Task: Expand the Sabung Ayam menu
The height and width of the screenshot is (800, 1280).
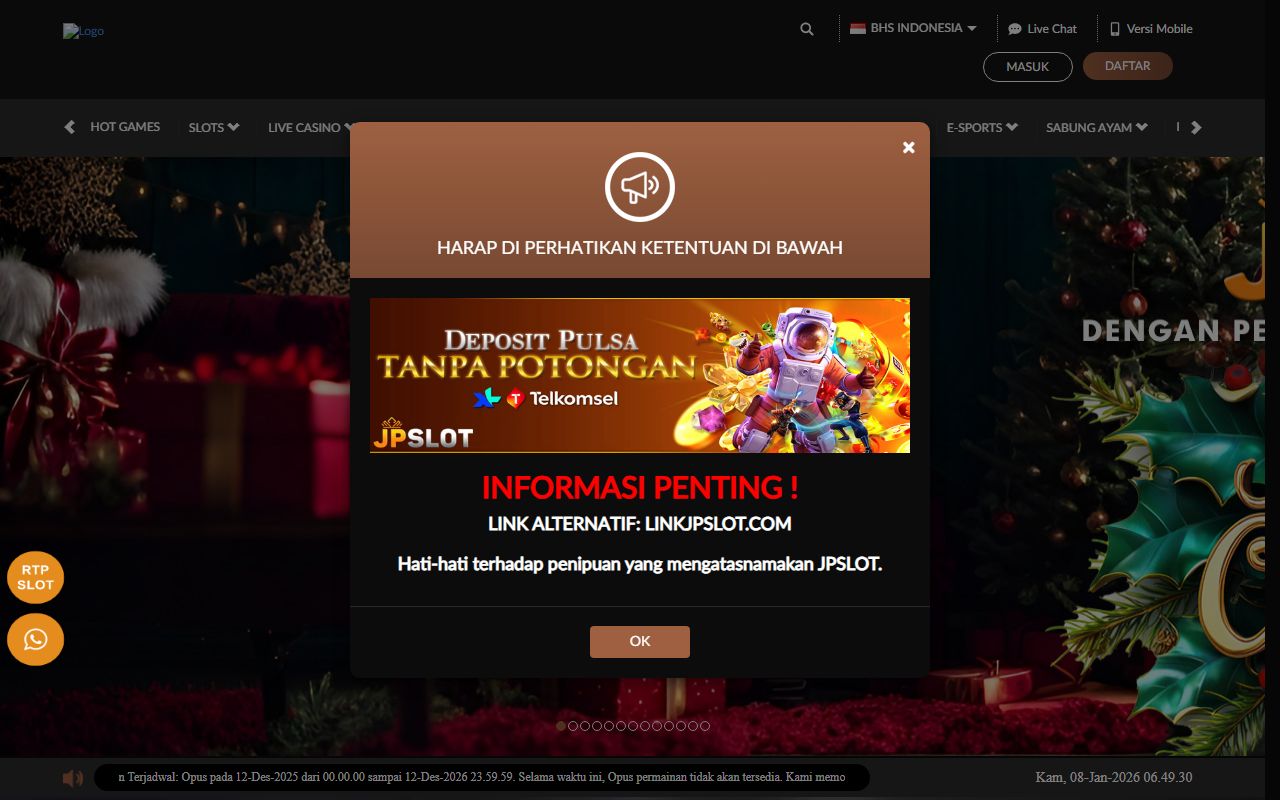Action: [x=1096, y=127]
